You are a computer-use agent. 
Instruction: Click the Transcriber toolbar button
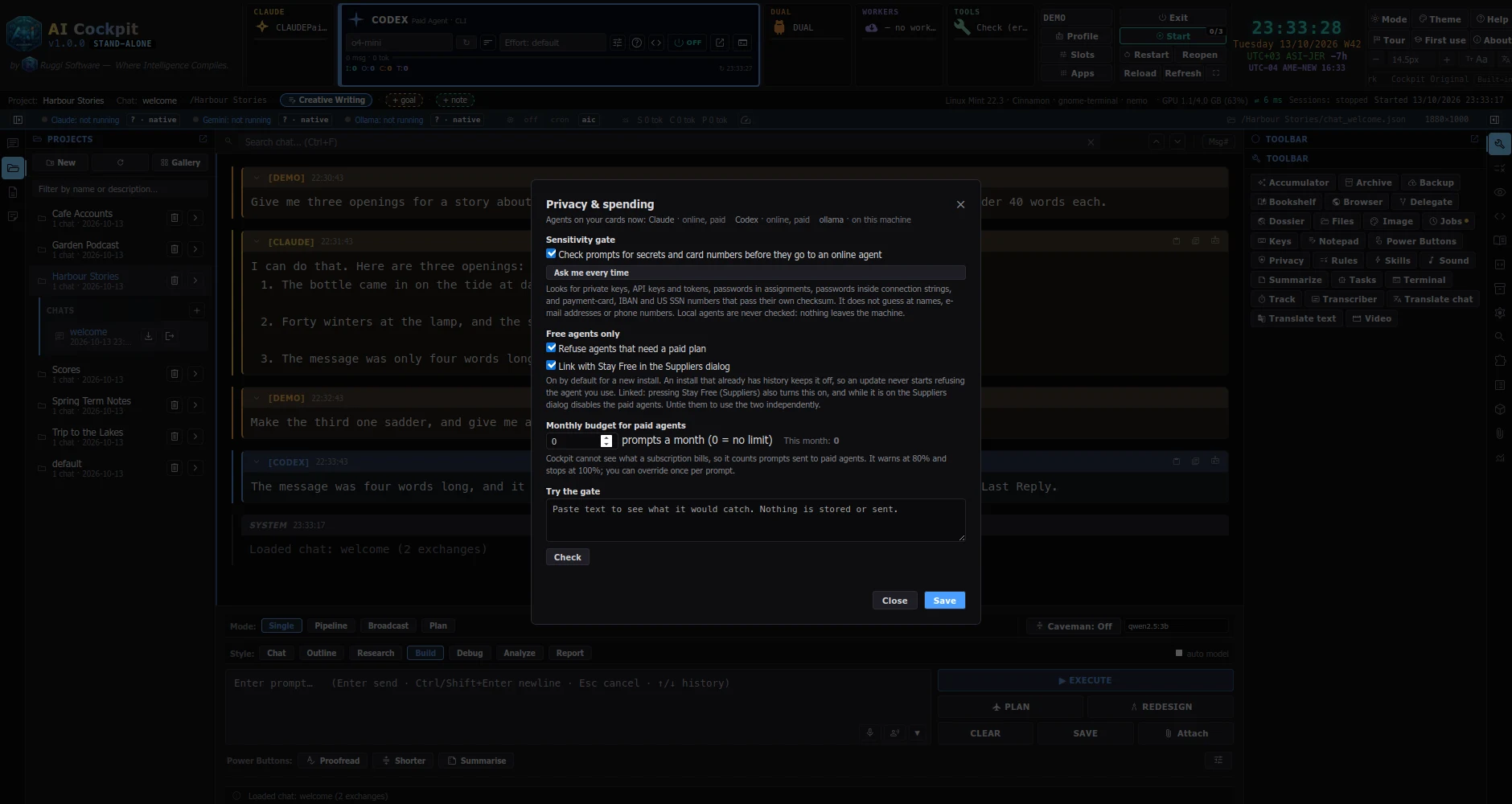pos(1344,299)
